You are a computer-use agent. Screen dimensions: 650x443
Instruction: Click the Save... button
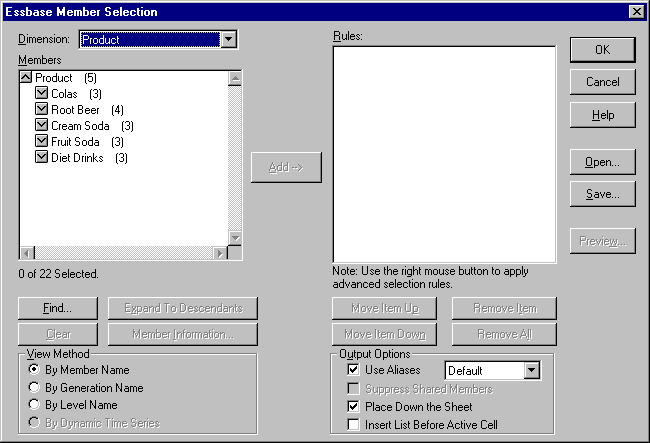(x=602, y=194)
